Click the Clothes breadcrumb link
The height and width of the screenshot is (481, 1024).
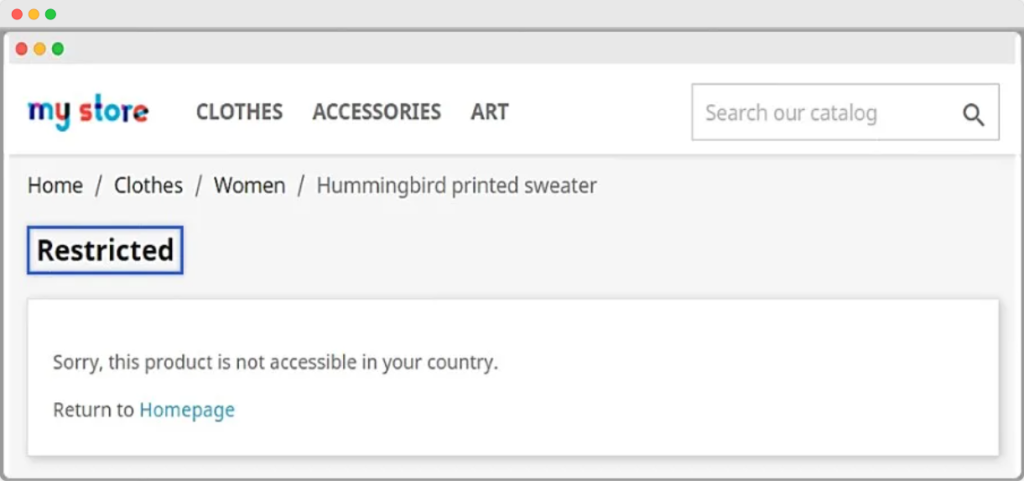(x=148, y=186)
